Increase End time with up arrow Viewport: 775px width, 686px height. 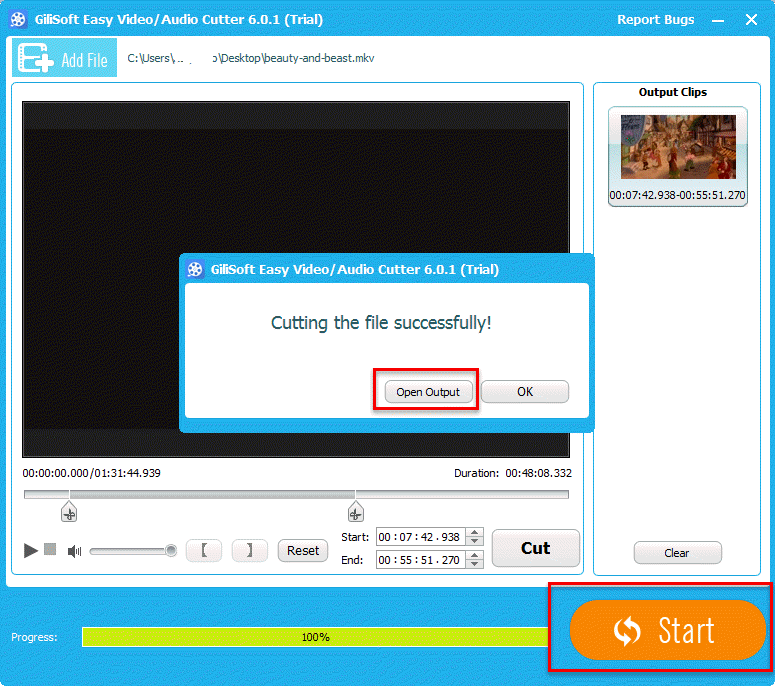click(474, 556)
